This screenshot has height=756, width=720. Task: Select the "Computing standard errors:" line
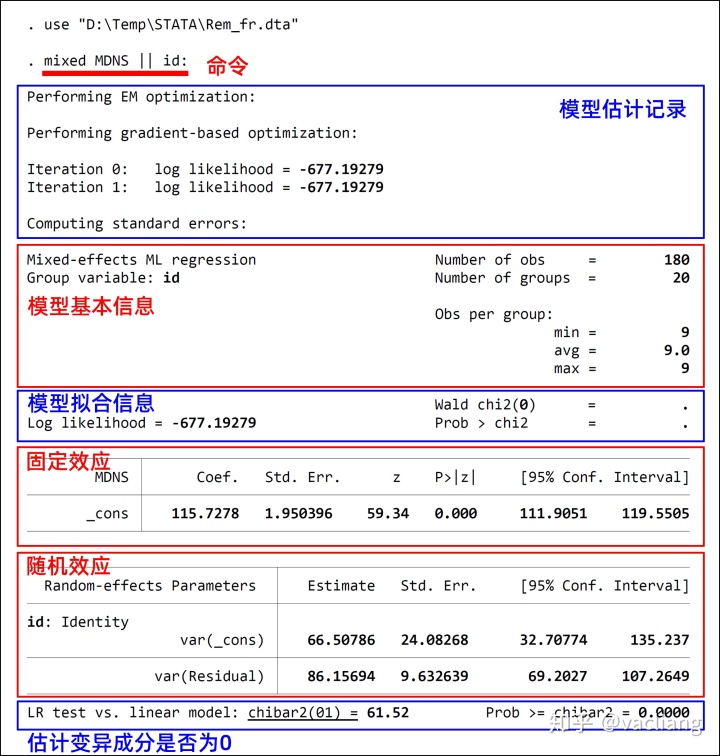tap(136, 224)
